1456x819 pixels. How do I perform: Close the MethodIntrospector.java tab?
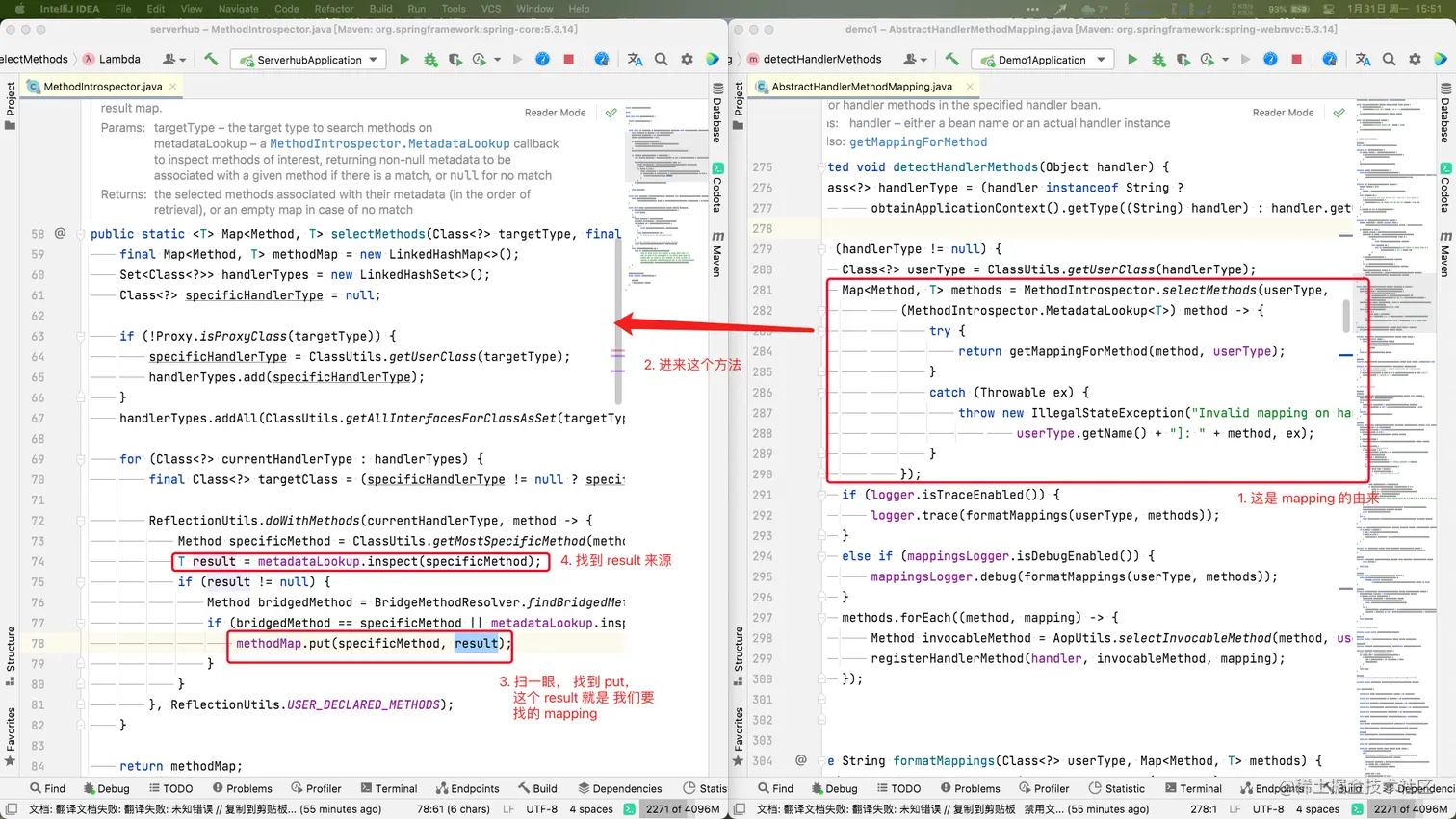pyautogui.click(x=173, y=87)
